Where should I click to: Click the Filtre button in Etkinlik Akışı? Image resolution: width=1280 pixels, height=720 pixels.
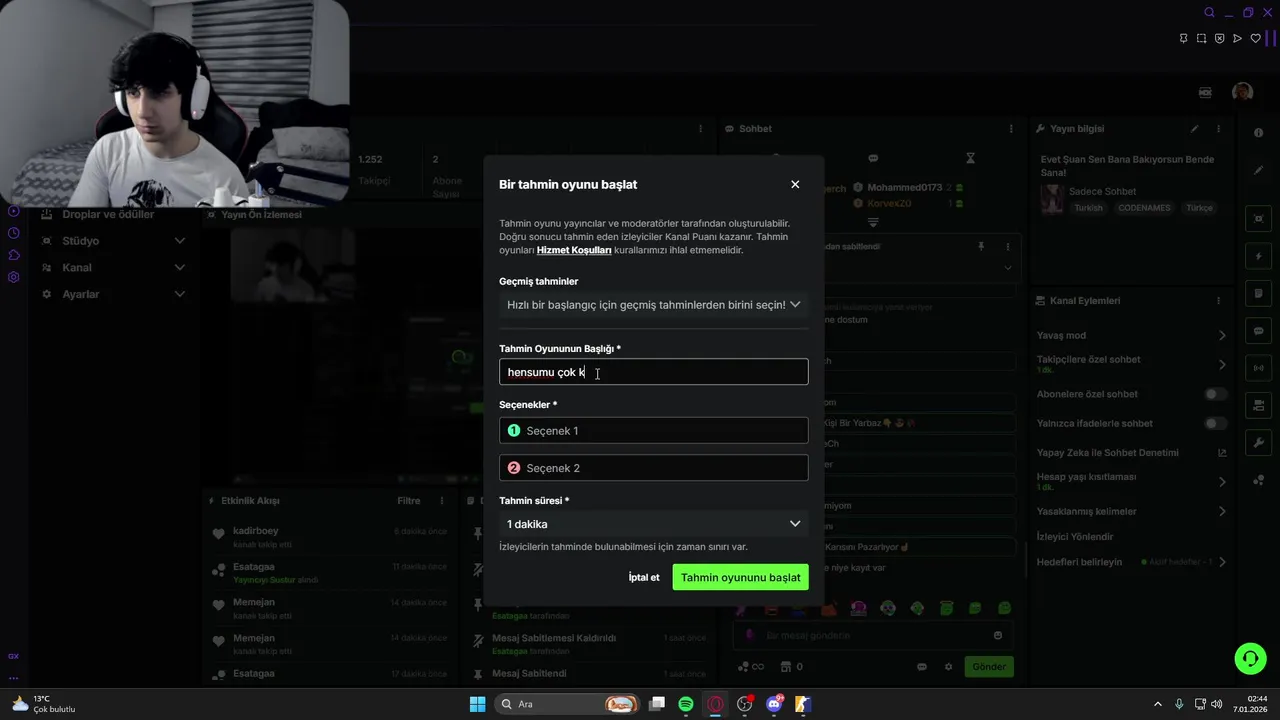408,501
